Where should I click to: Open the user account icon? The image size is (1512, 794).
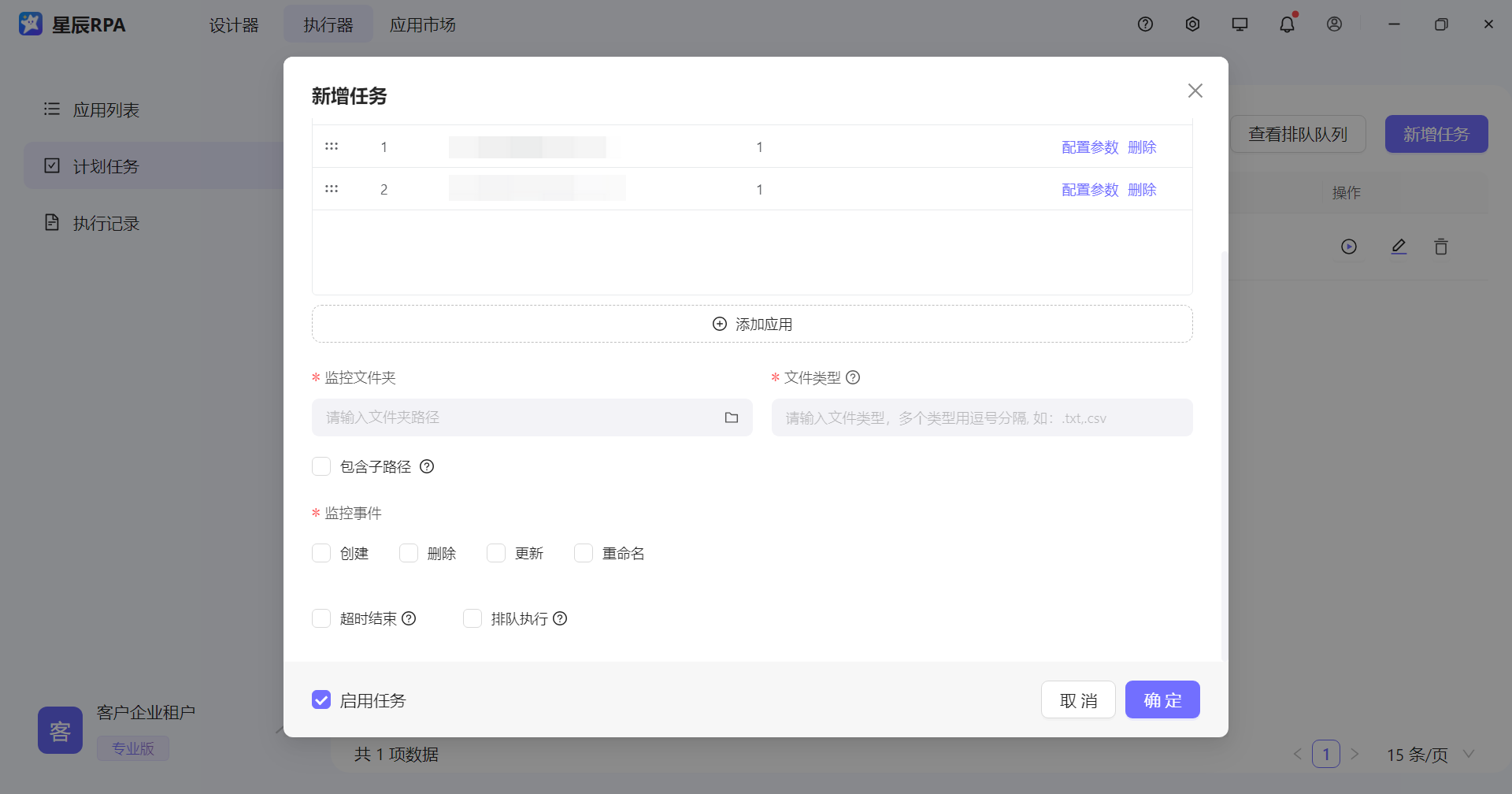[x=1334, y=24]
